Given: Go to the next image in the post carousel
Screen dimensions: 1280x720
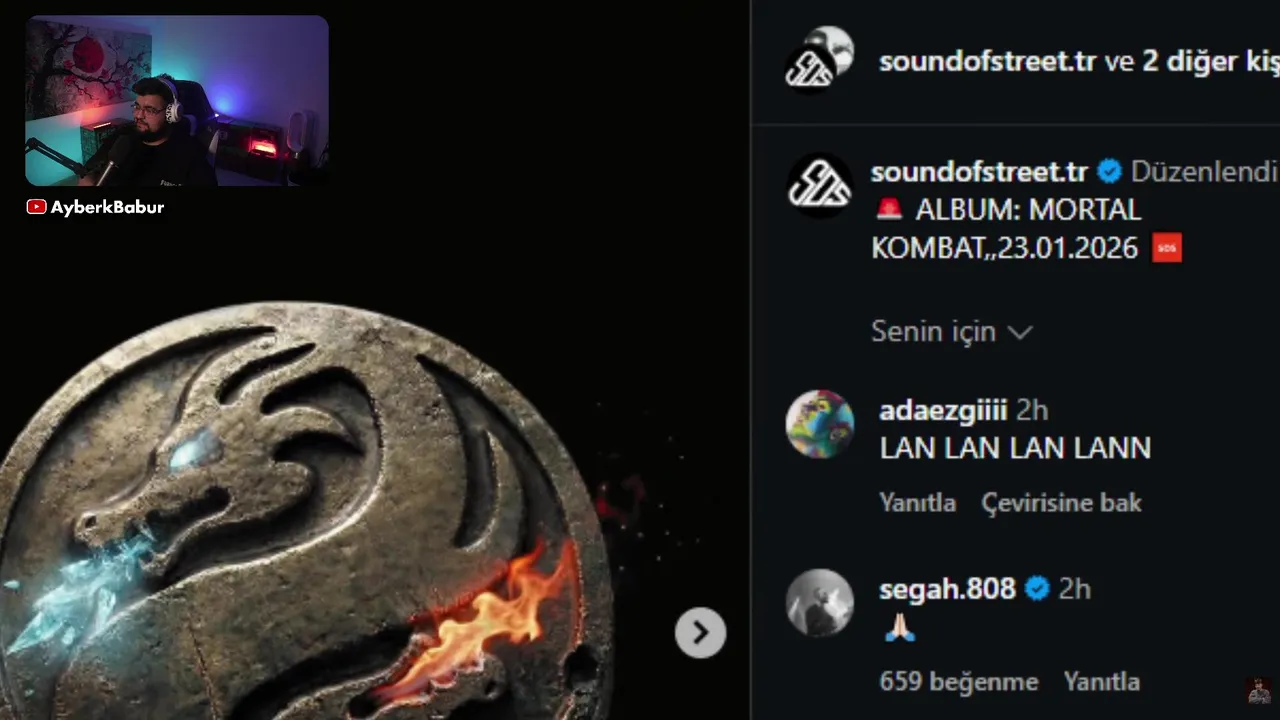Looking at the screenshot, I should point(700,633).
